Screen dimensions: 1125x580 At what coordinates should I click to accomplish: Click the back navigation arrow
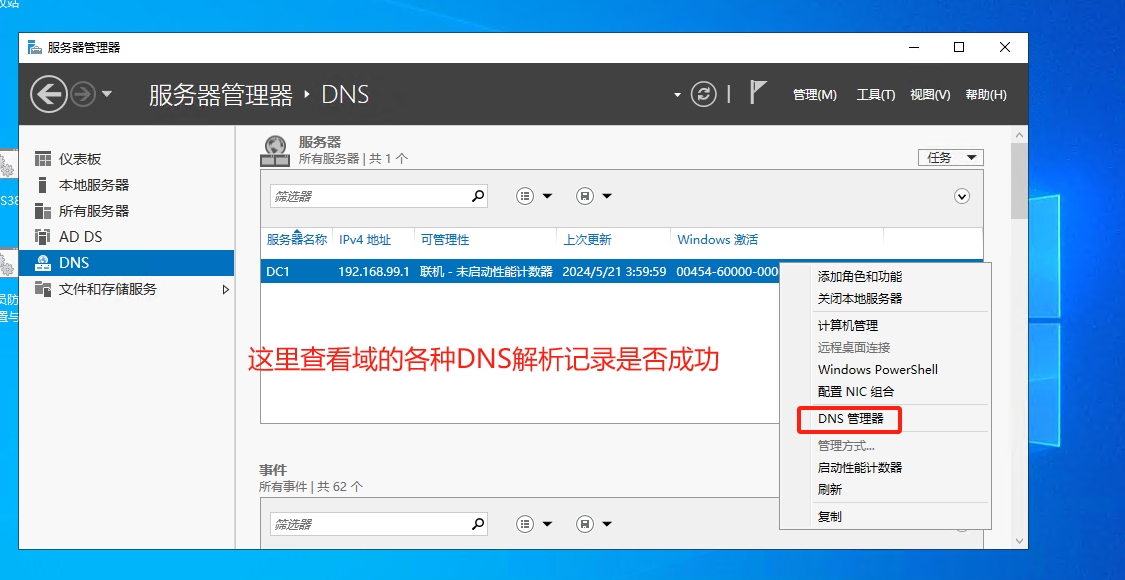coord(49,94)
